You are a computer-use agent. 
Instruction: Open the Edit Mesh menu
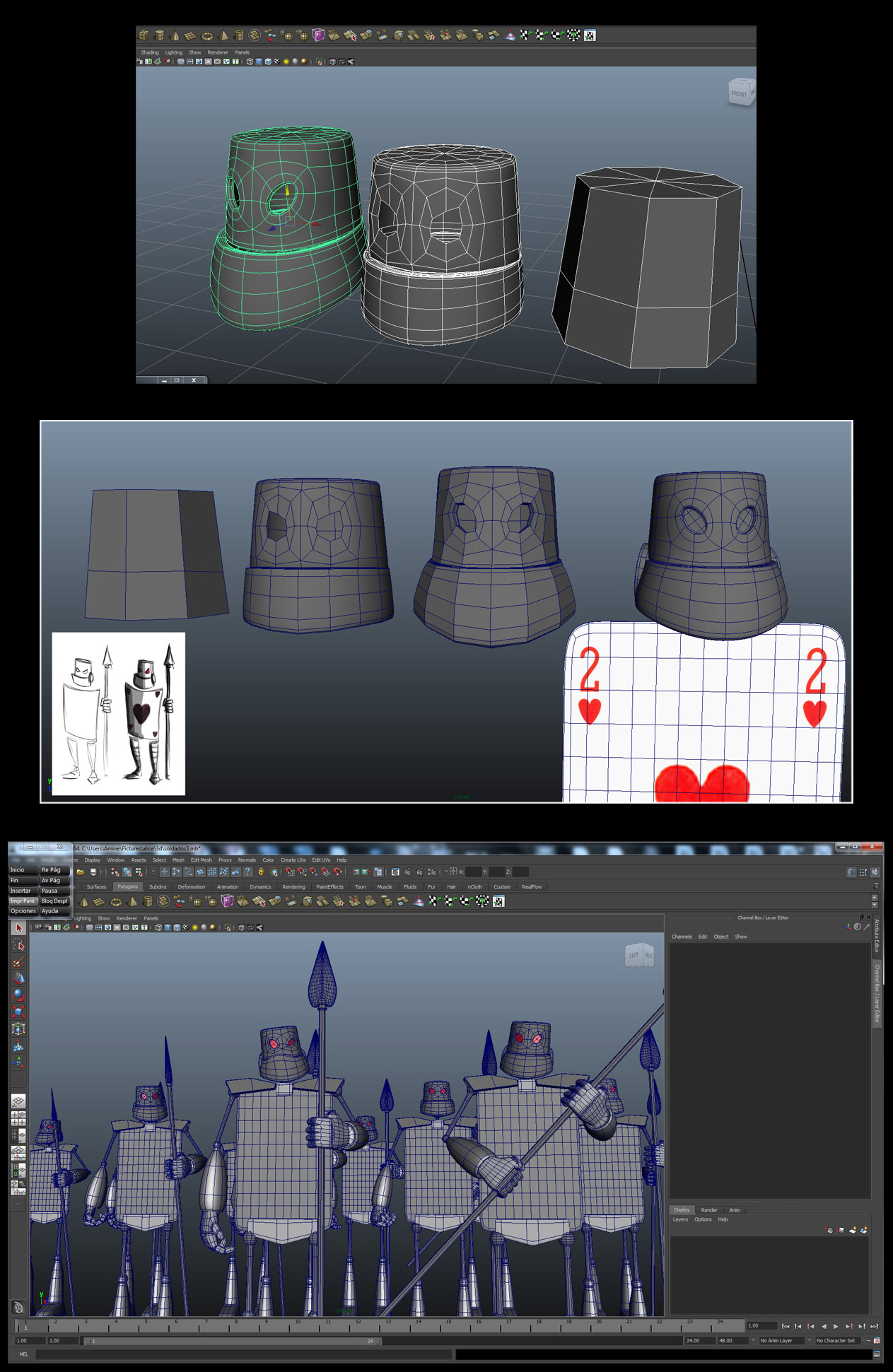tap(202, 860)
